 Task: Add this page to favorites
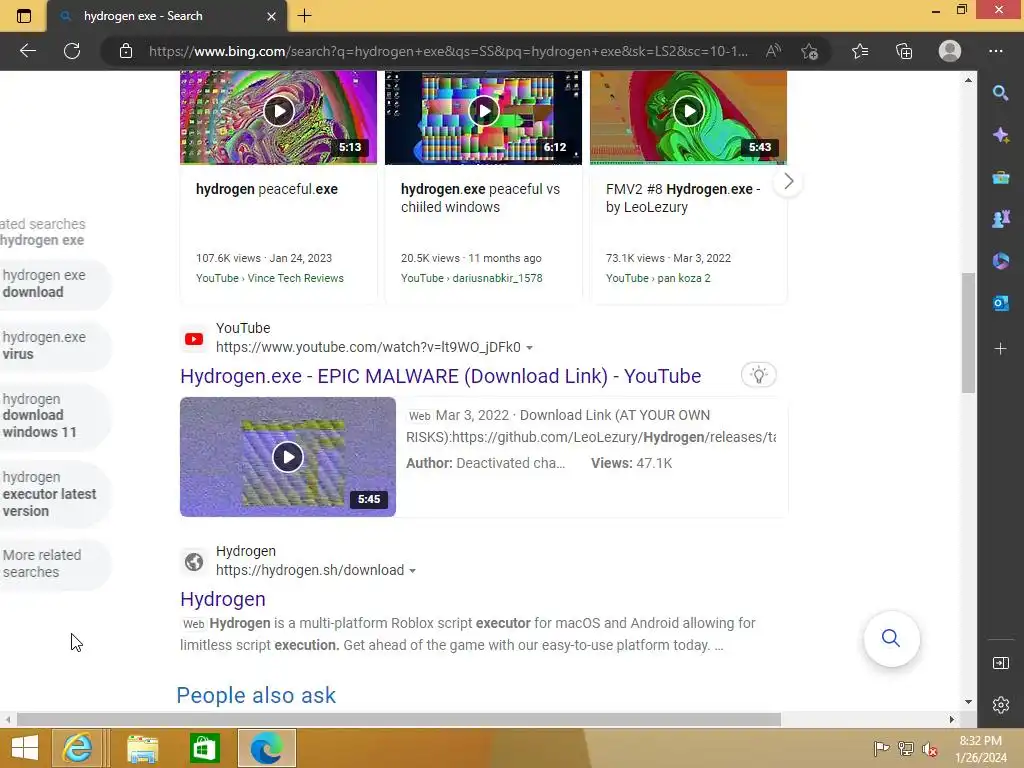tap(810, 51)
